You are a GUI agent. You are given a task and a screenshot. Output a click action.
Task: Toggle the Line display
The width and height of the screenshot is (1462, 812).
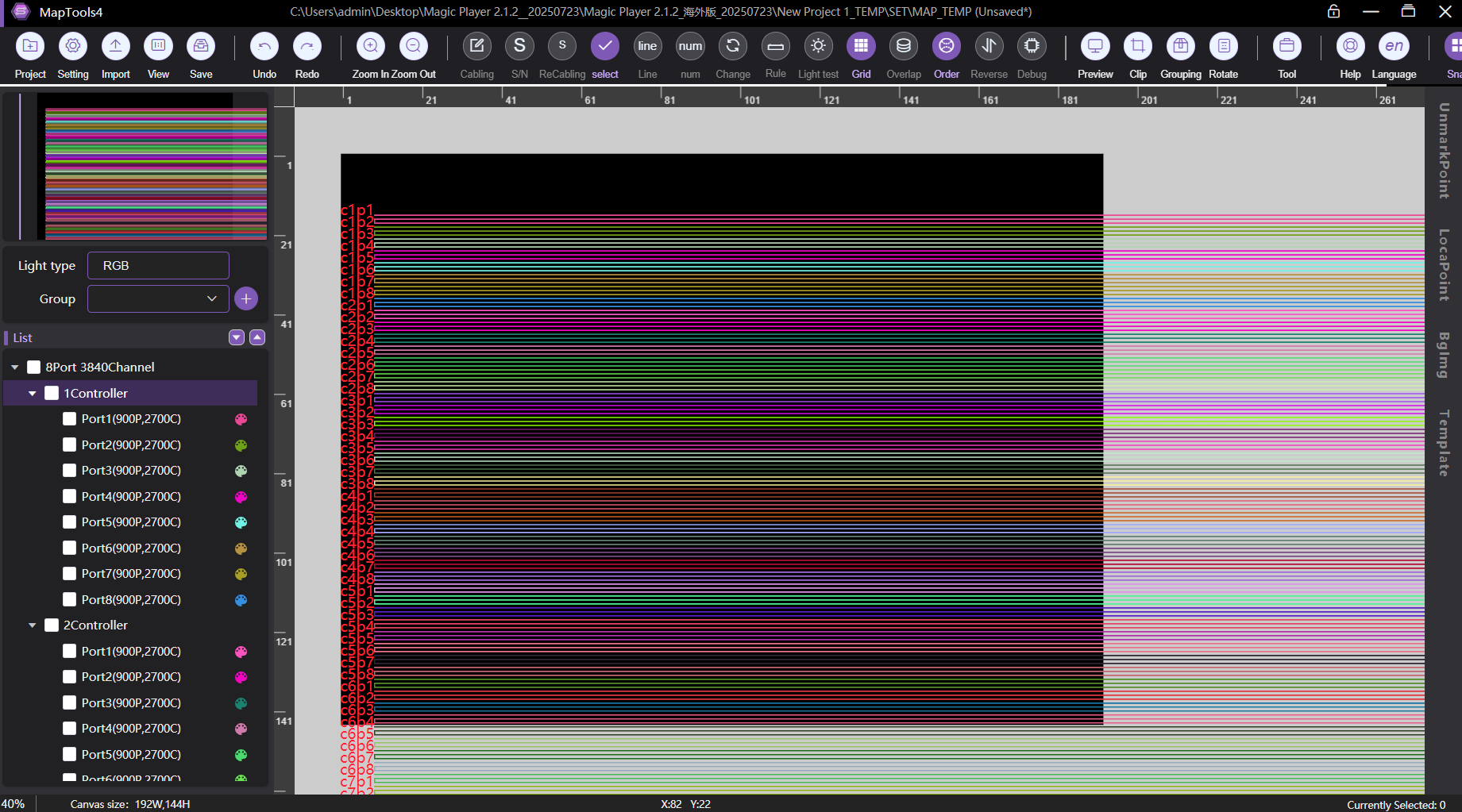tap(648, 47)
